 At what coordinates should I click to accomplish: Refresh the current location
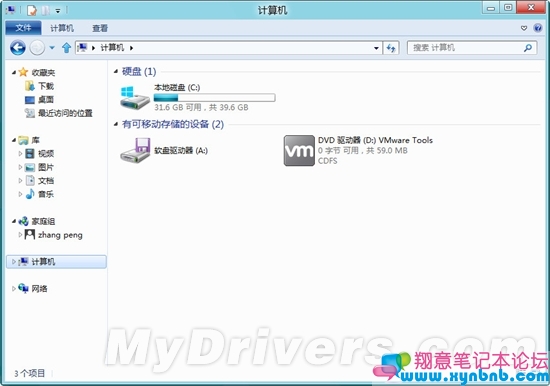coord(391,48)
